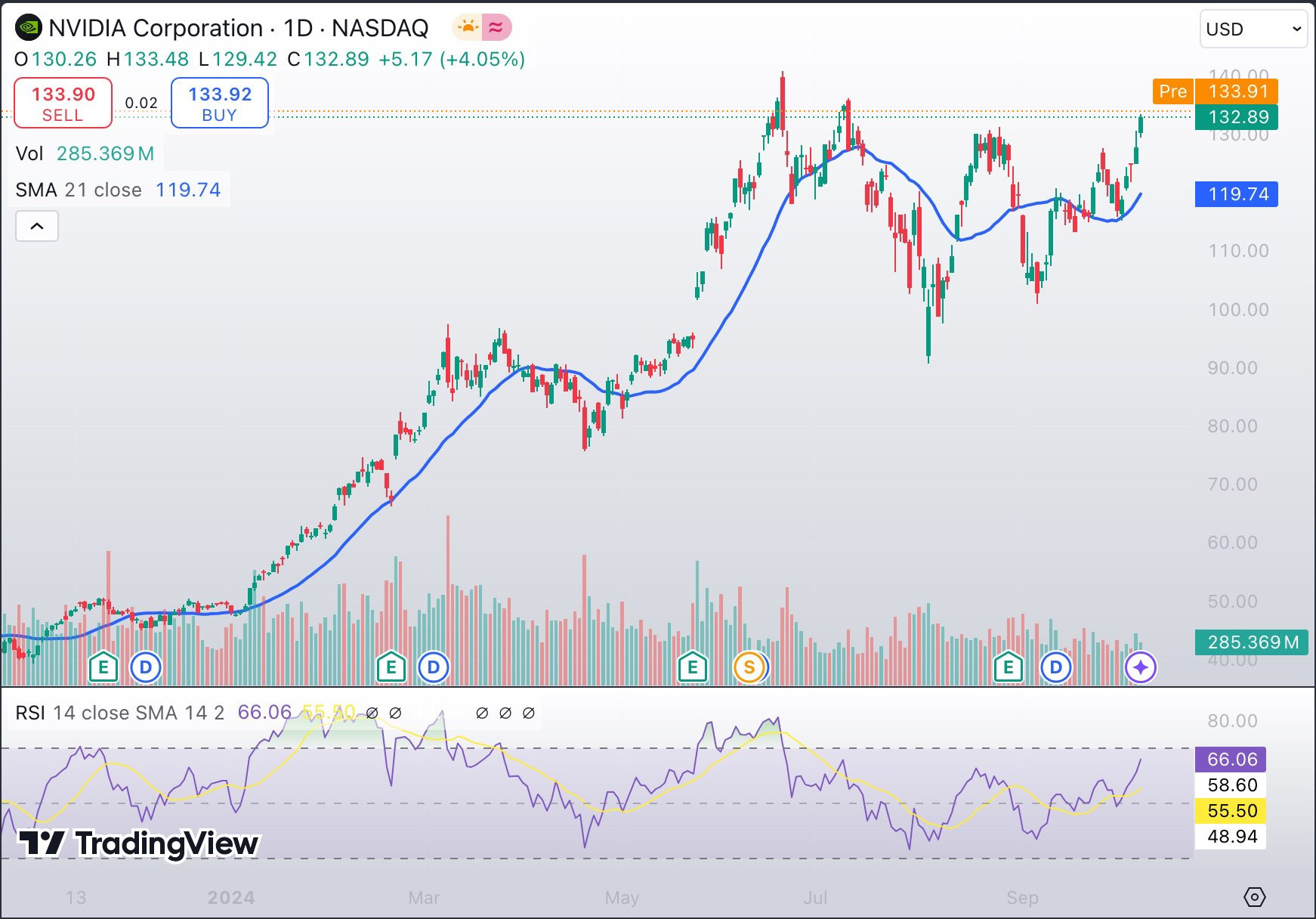Screen dimensions: 1316x919
Task: Click the 133.92 BUY button
Action: pos(220,103)
